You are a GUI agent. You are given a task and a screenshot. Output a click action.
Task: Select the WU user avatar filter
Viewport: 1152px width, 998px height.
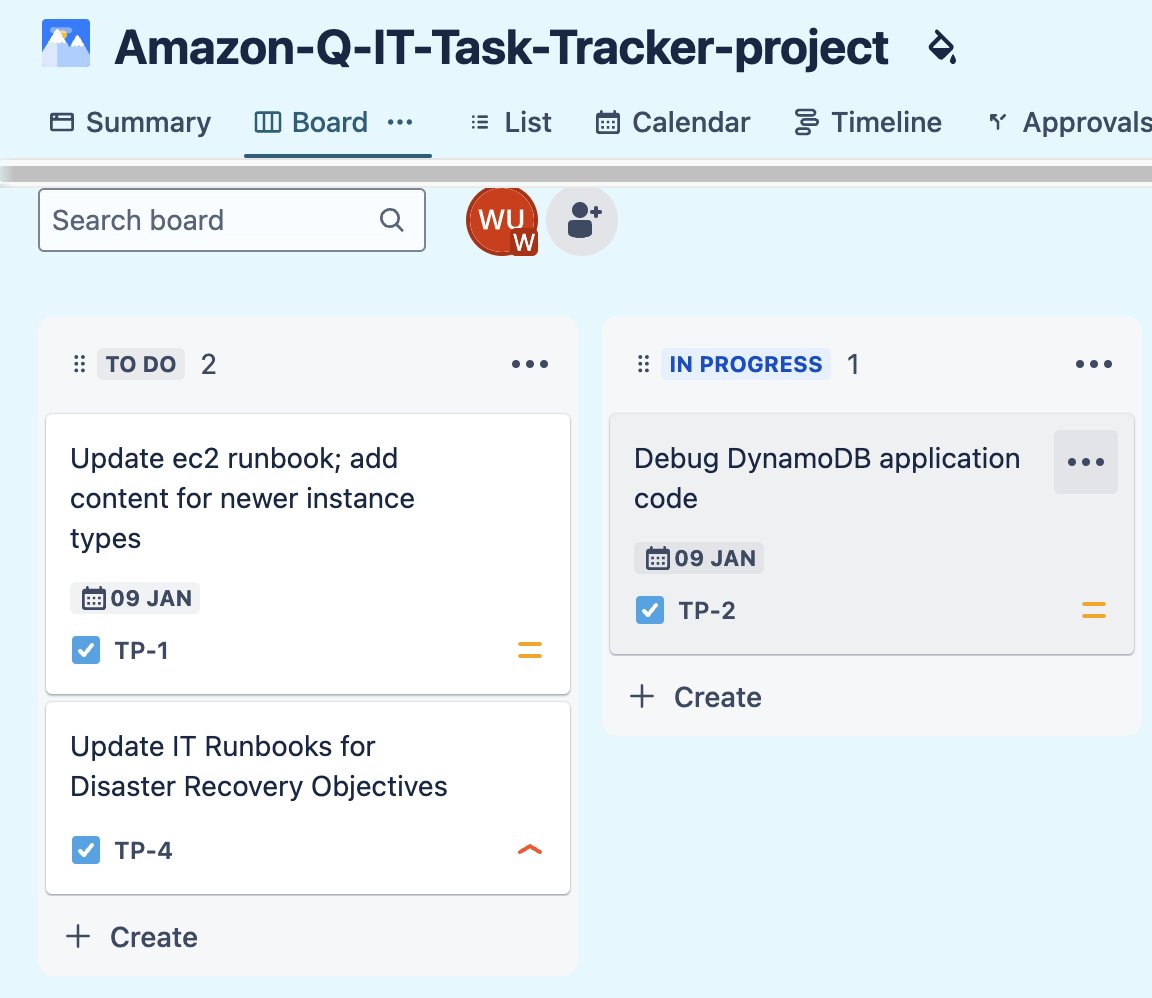click(503, 220)
